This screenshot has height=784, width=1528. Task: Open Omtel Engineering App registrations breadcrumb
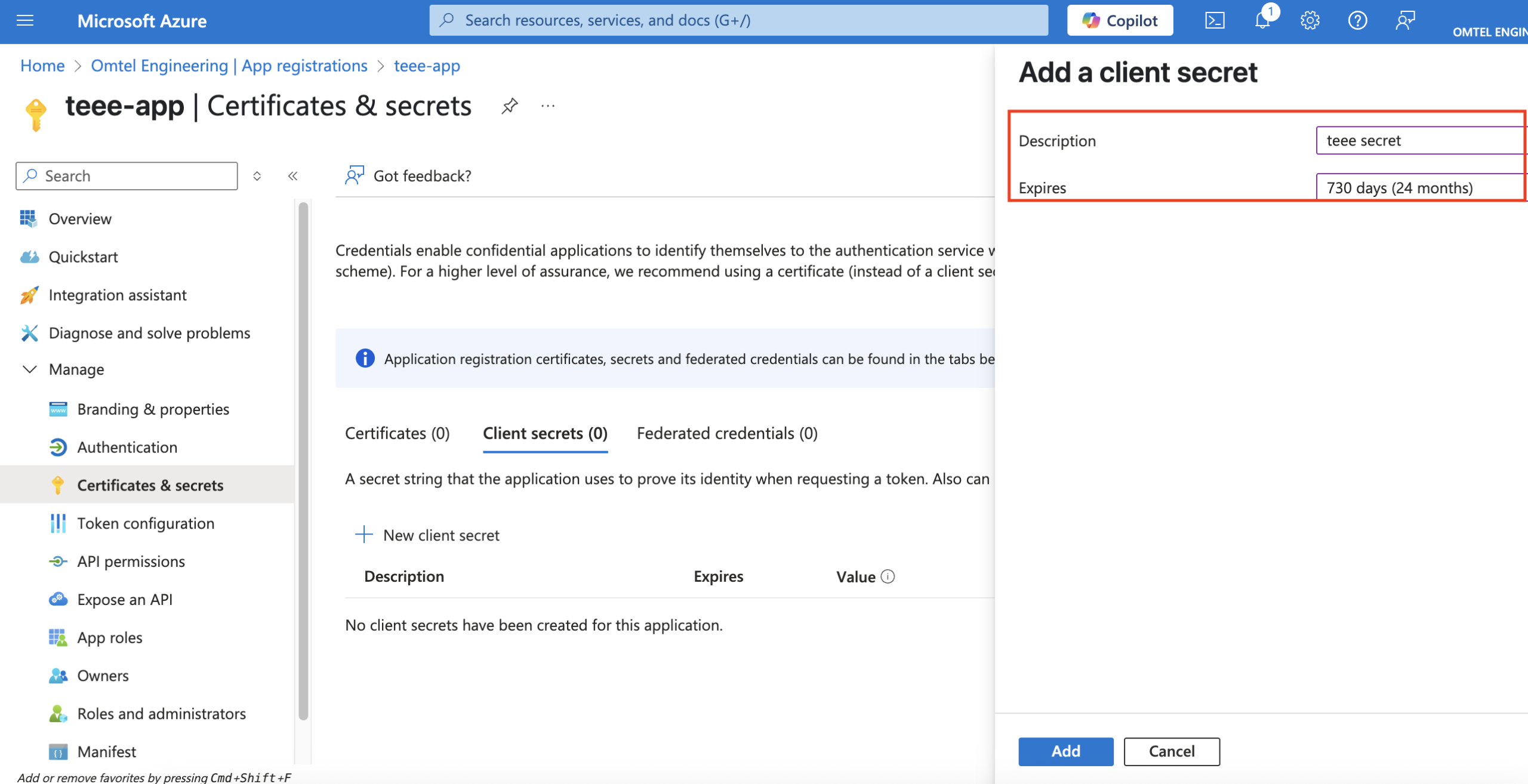[229, 66]
